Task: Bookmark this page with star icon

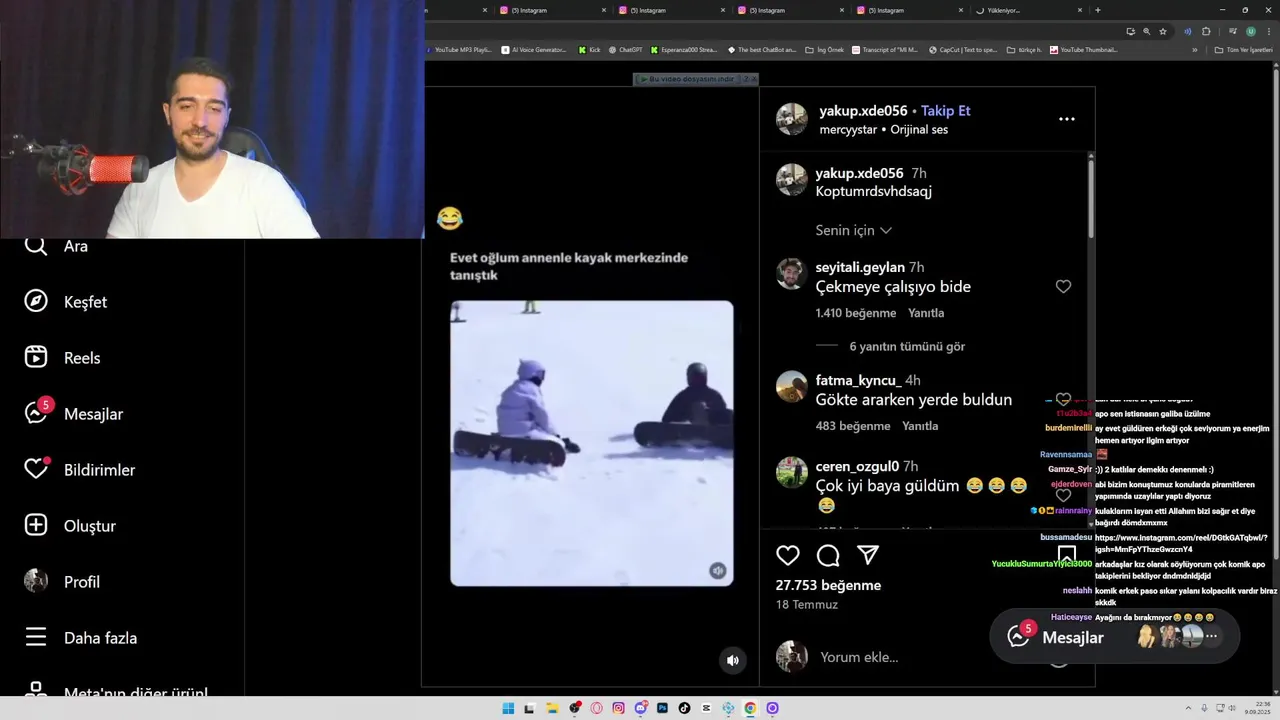Action: click(1163, 31)
